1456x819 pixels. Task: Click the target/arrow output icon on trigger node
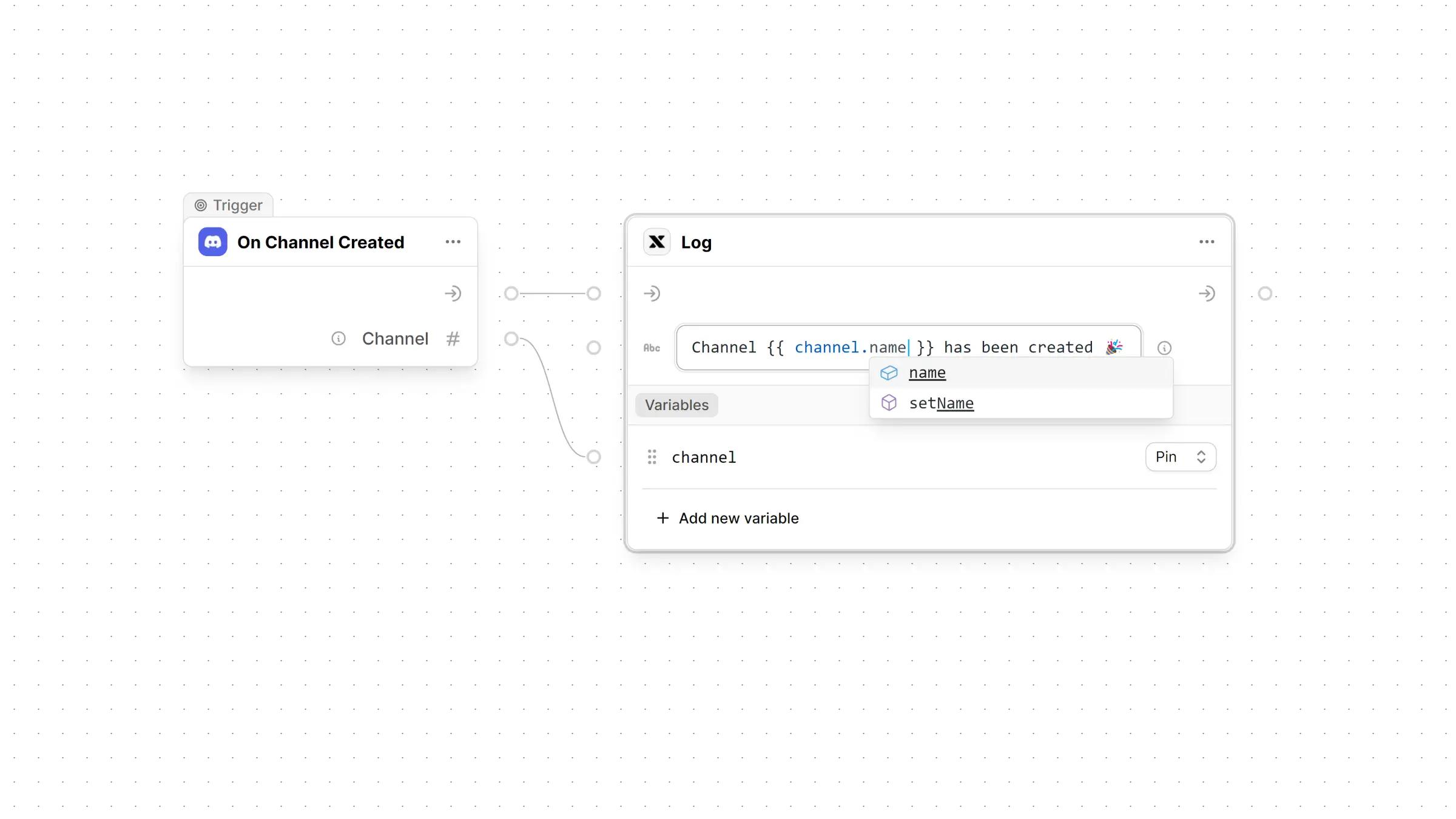point(453,293)
